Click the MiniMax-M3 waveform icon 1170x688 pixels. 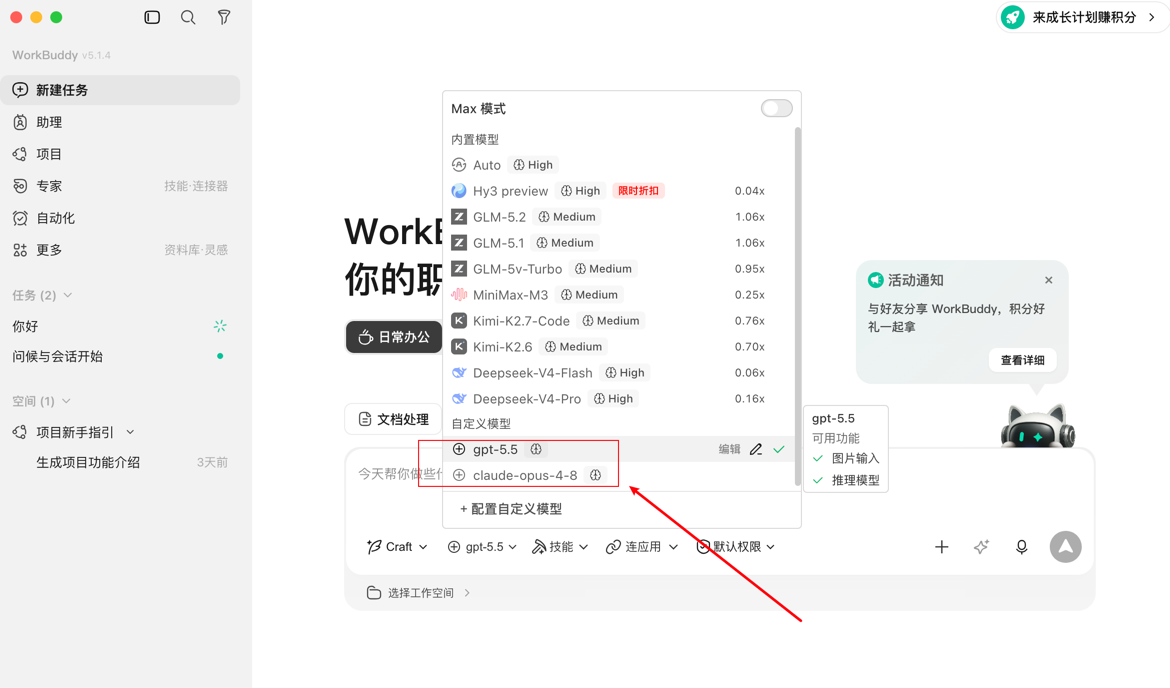pos(459,295)
